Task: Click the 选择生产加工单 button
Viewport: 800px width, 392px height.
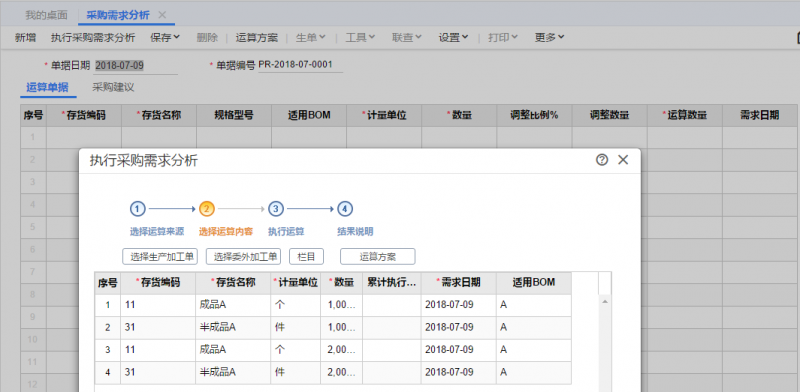Action: click(x=160, y=257)
